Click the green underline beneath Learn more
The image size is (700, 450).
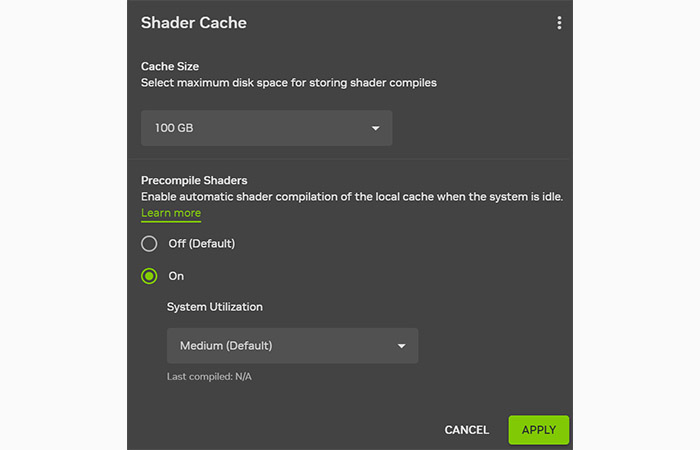pos(171,221)
